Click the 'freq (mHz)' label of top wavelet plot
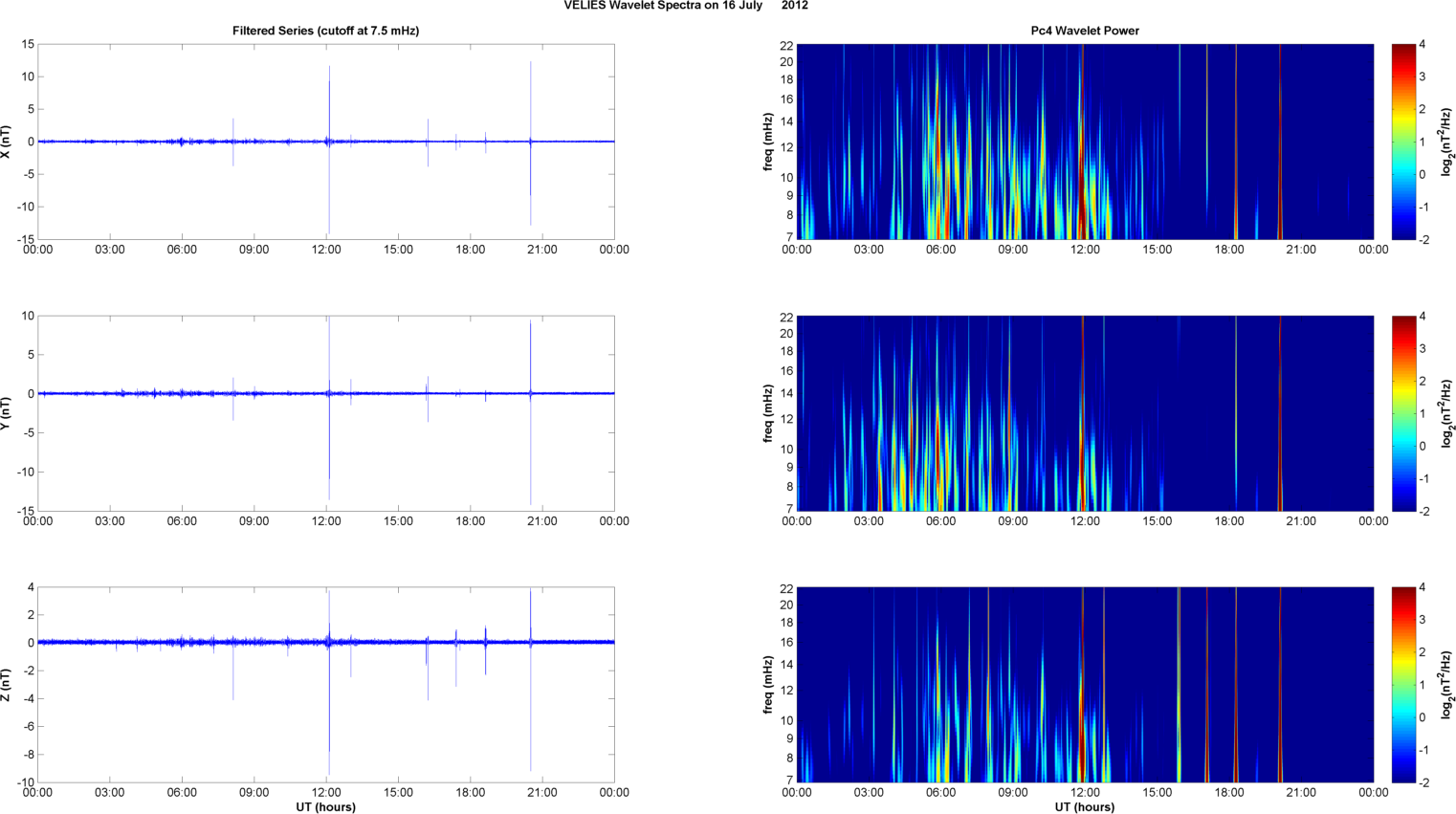Image resolution: width=1456 pixels, height=814 pixels. 768,142
